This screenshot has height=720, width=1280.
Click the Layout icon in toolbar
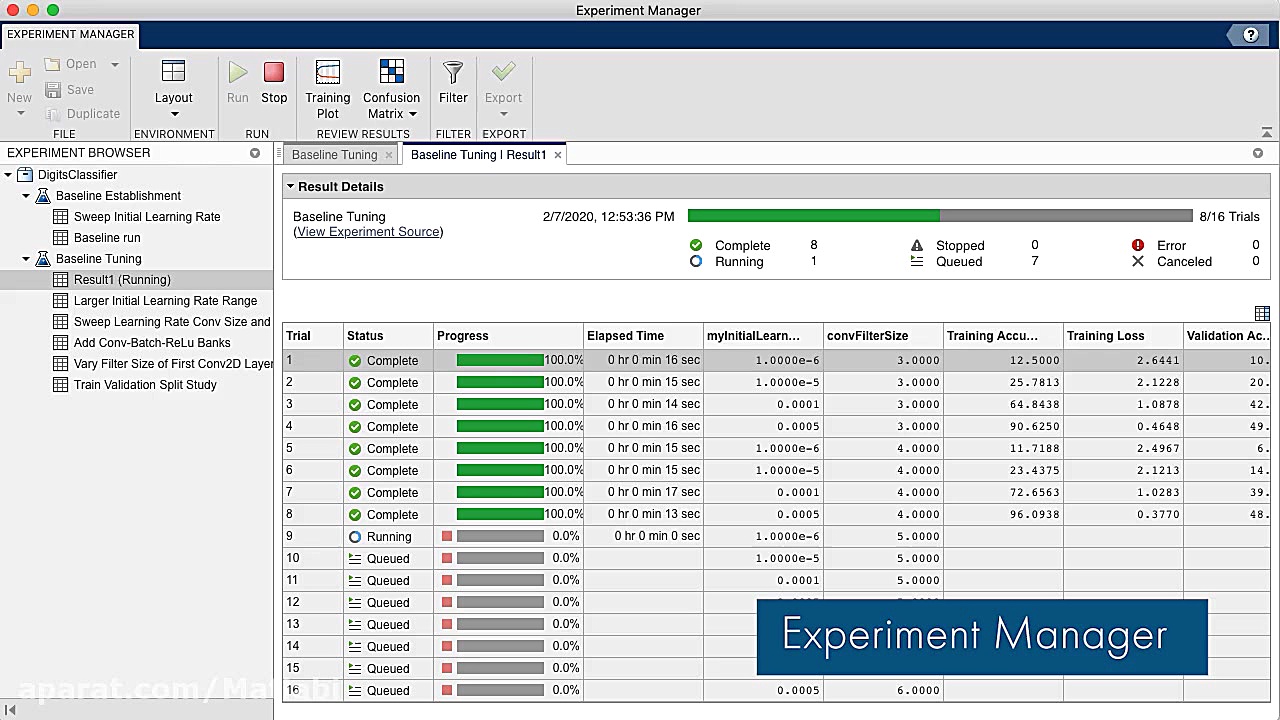click(x=173, y=73)
